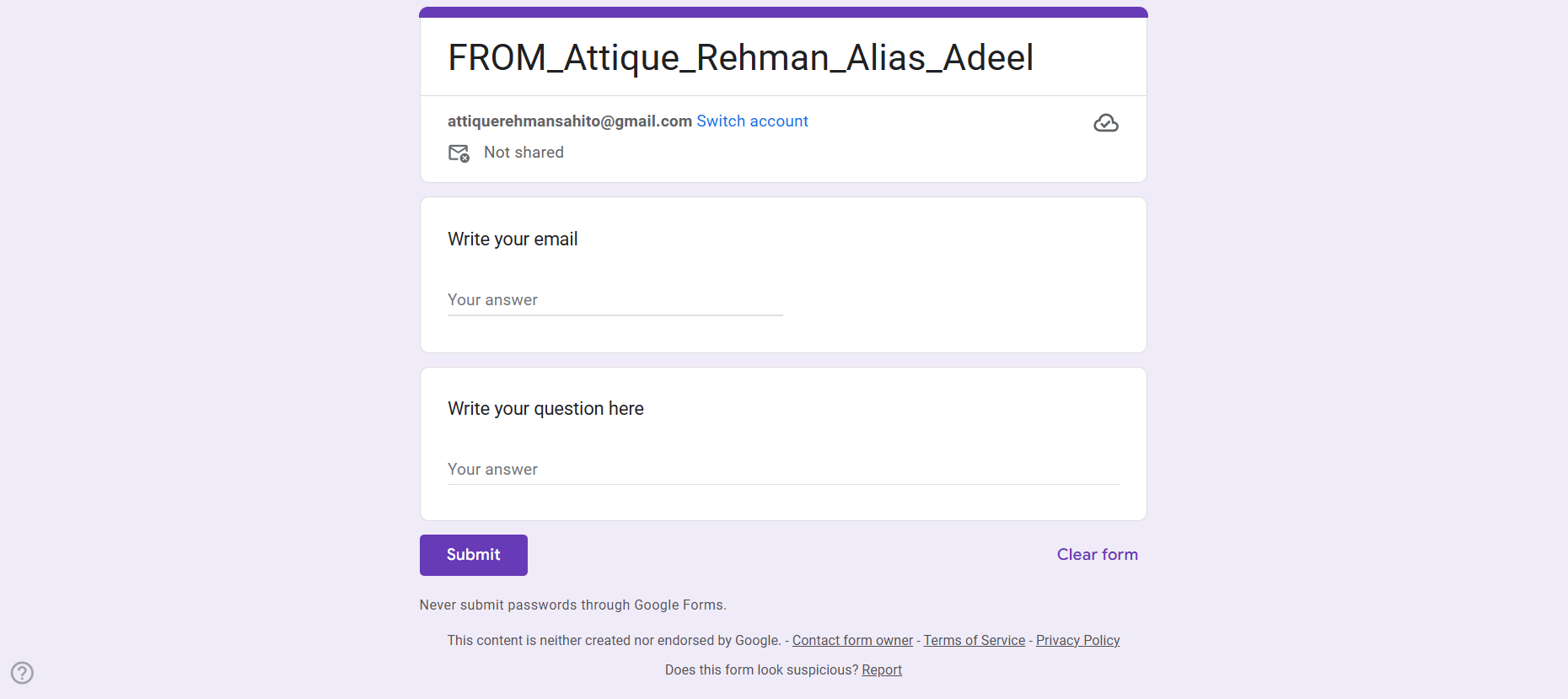Viewport: 1568px width, 699px height.
Task: Click the "Write your question here" label
Action: tap(545, 409)
